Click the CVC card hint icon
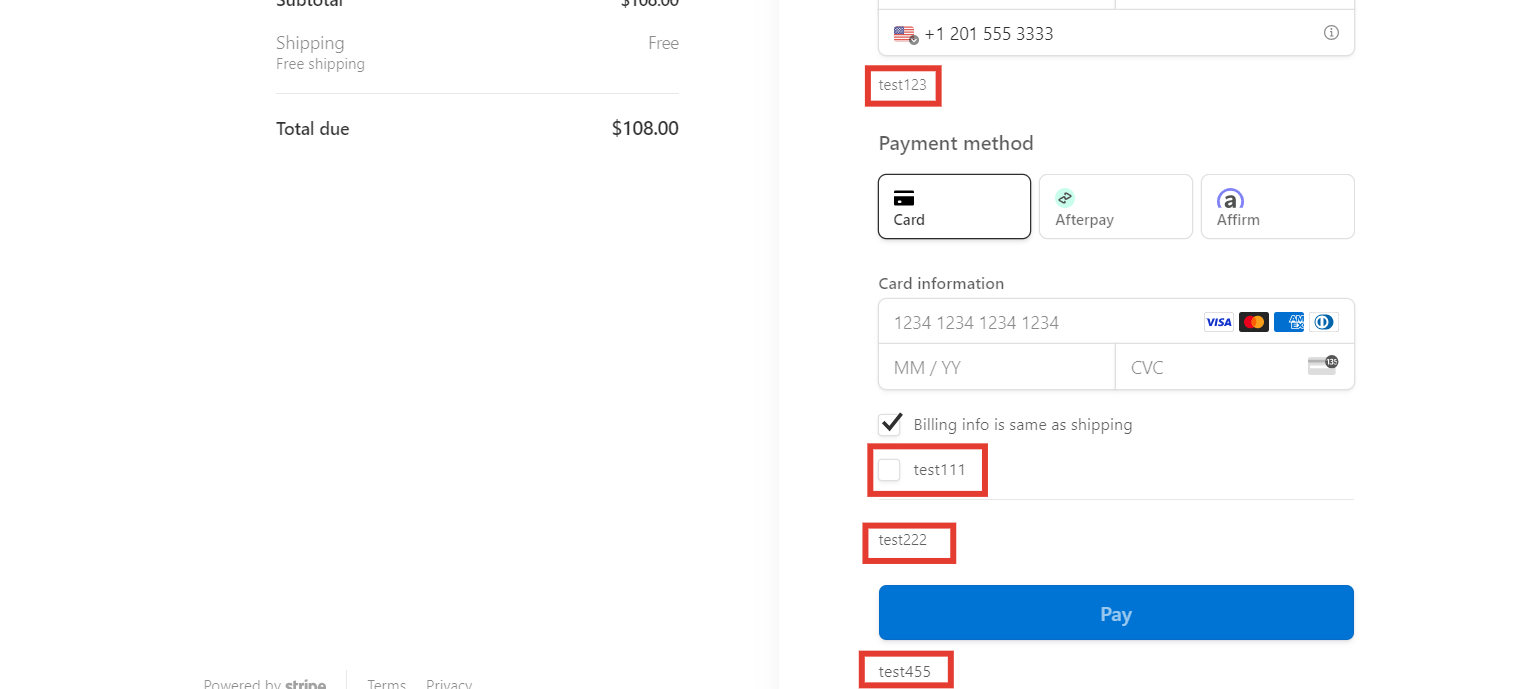The width and height of the screenshot is (1537, 689). [1322, 366]
